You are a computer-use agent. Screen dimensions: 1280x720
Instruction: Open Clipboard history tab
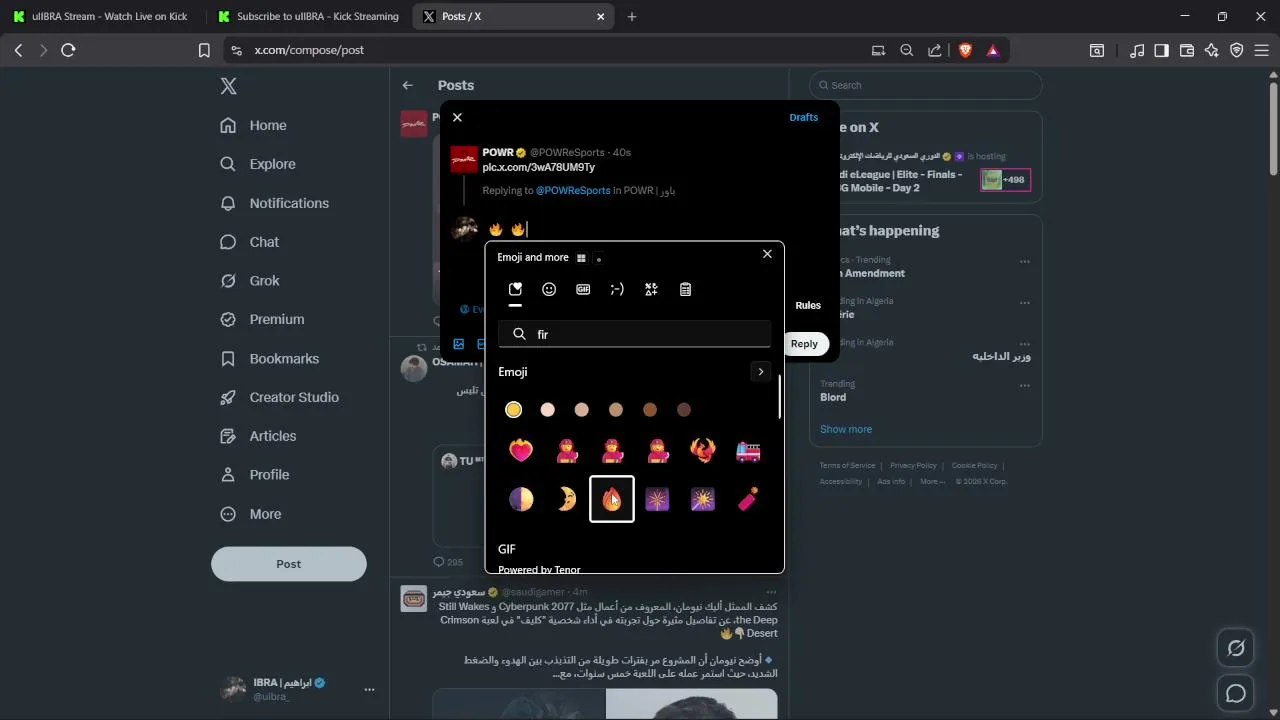(x=685, y=290)
